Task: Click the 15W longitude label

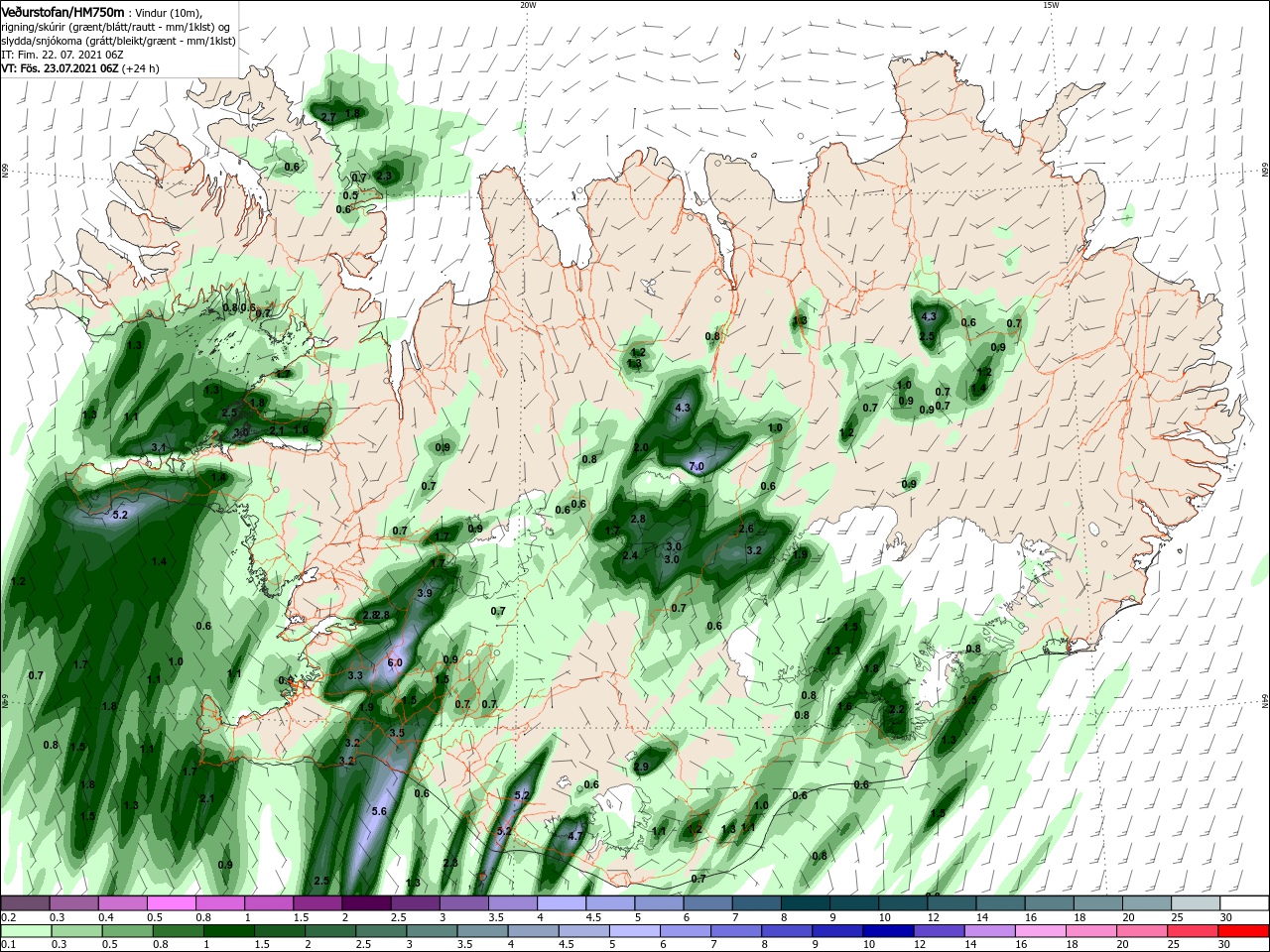Action: (x=1051, y=5)
